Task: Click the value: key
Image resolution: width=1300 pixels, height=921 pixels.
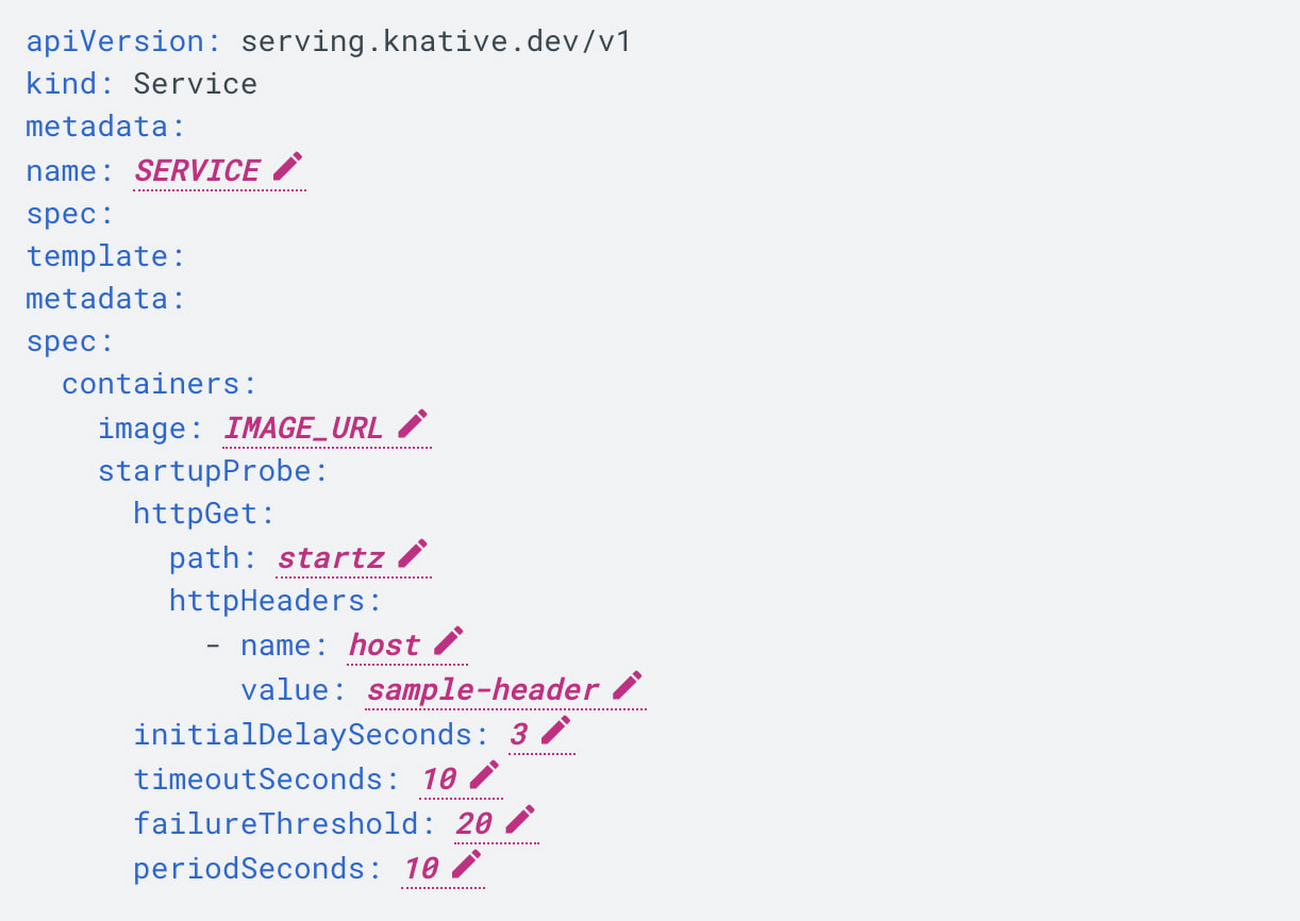Action: [x=293, y=690]
